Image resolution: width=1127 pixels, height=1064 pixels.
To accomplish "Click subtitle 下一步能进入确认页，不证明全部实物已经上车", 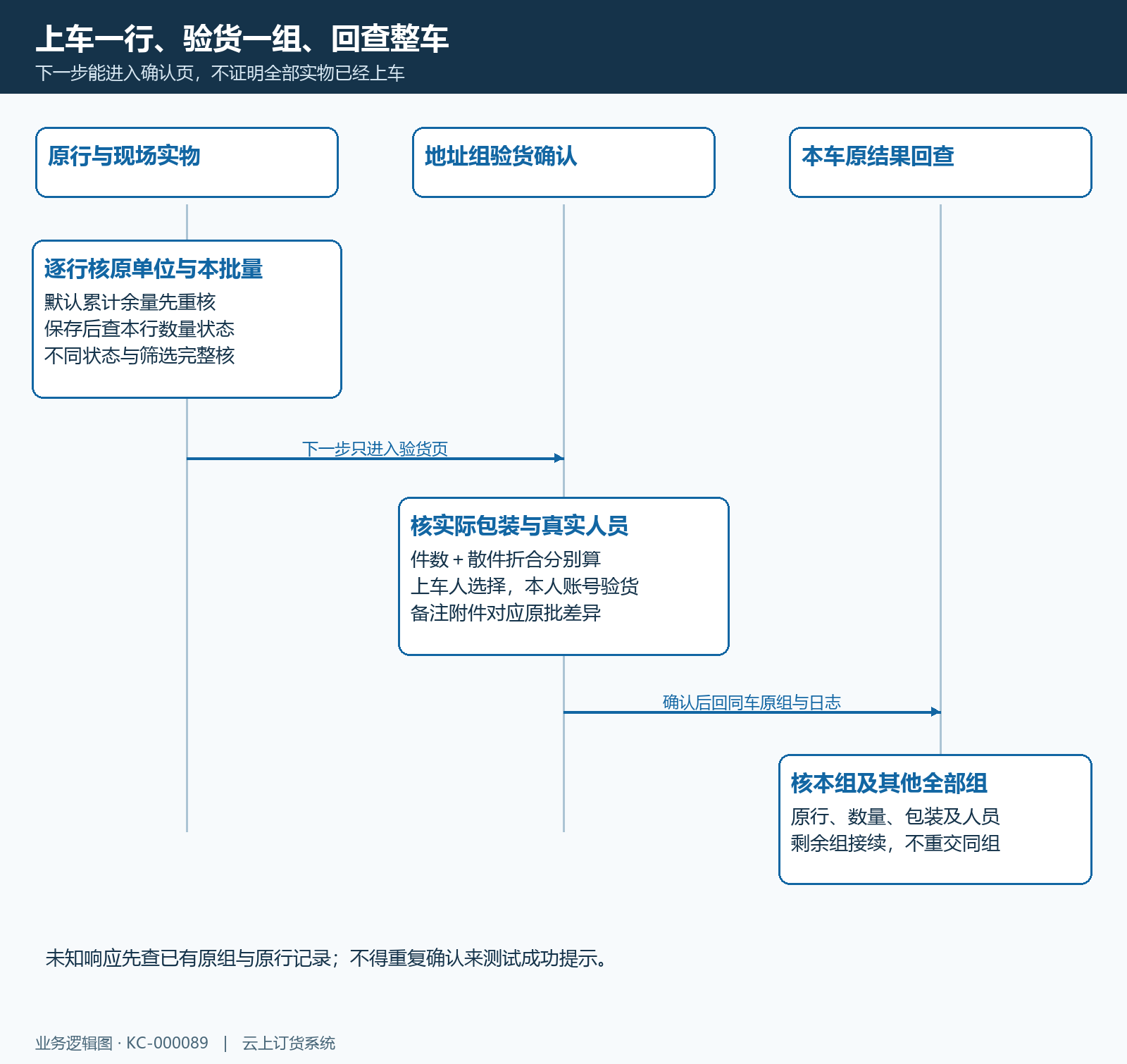I will (x=220, y=73).
